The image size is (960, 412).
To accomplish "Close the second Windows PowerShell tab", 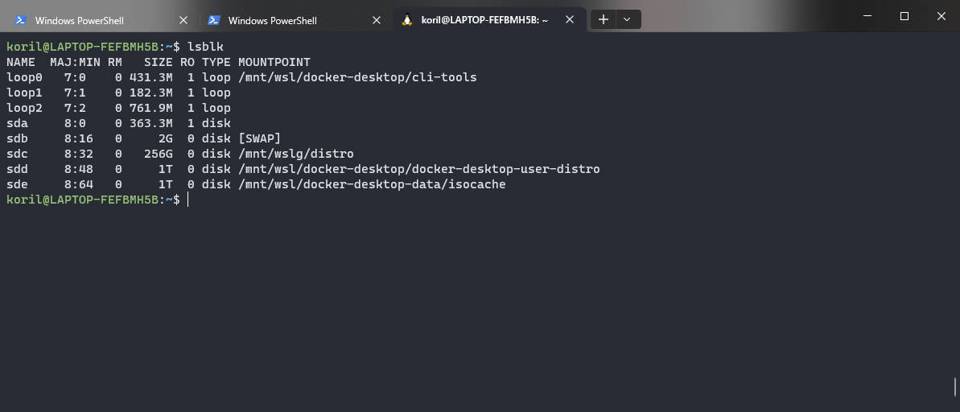I will [x=376, y=20].
